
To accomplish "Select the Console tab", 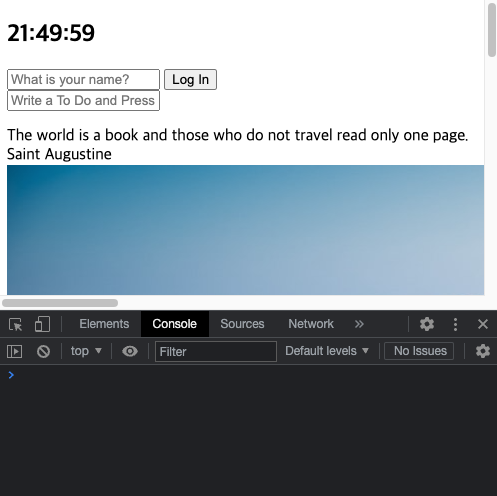I will (x=175, y=324).
